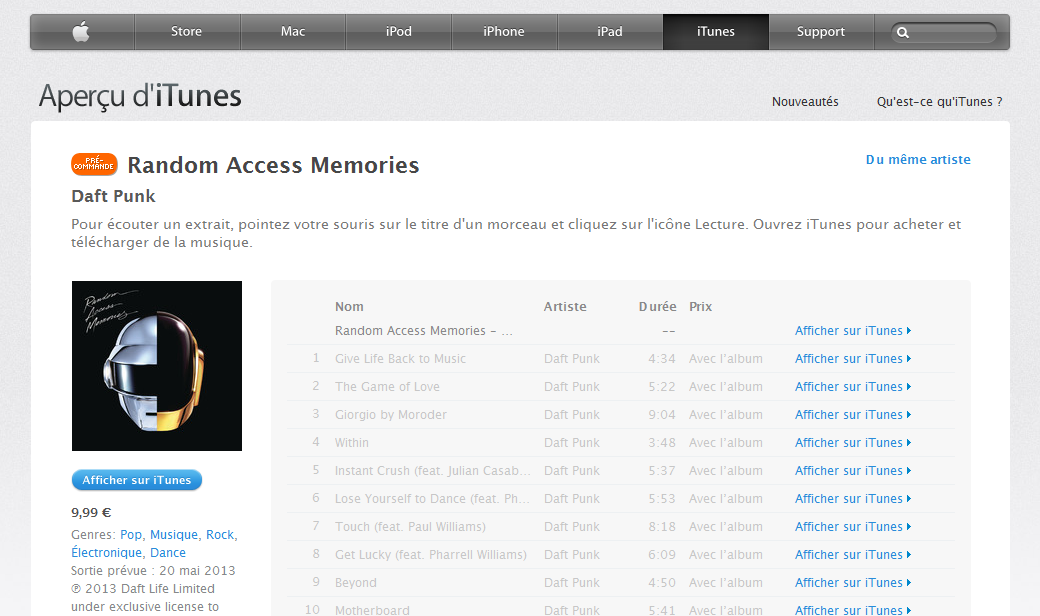Click Afficher sur iTunes for Get Lucky
The image size is (1040, 616).
click(853, 554)
